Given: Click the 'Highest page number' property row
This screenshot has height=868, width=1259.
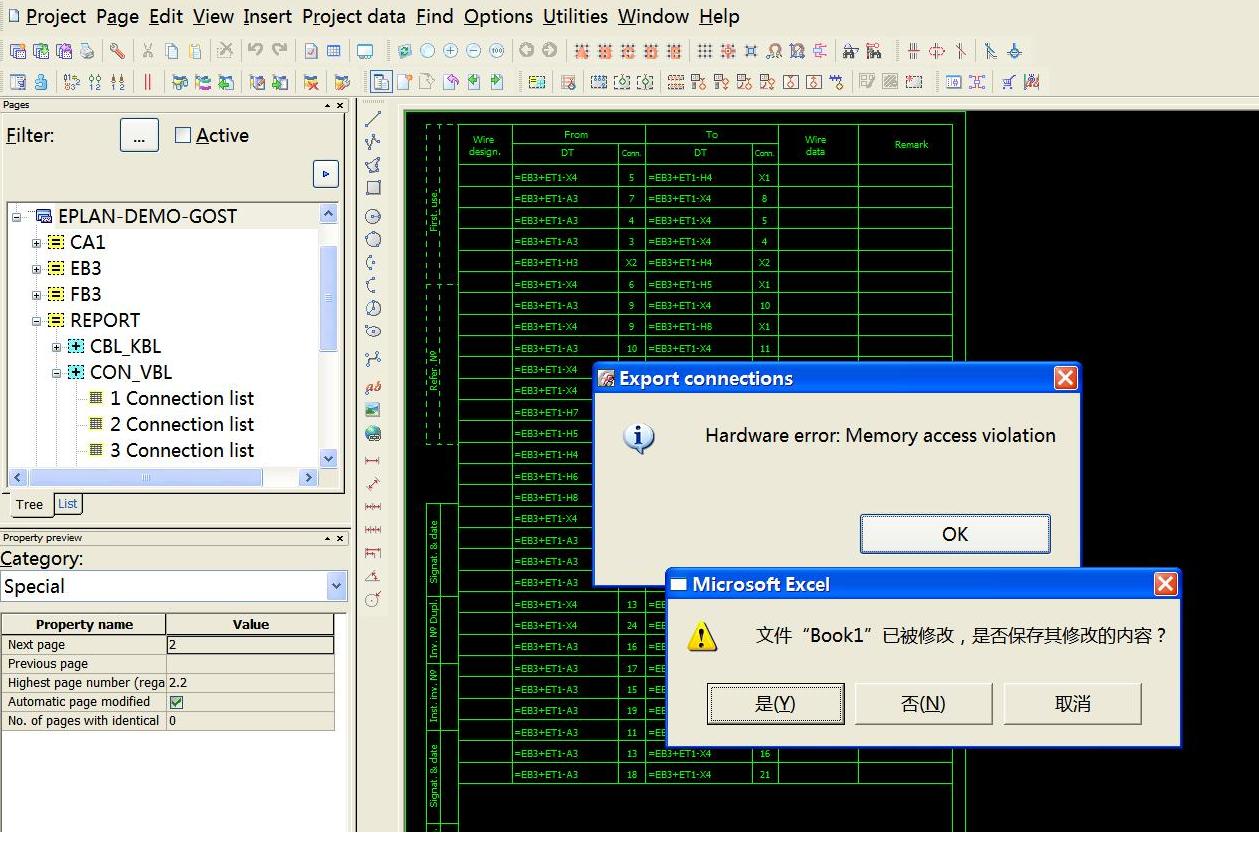Looking at the screenshot, I should click(168, 683).
